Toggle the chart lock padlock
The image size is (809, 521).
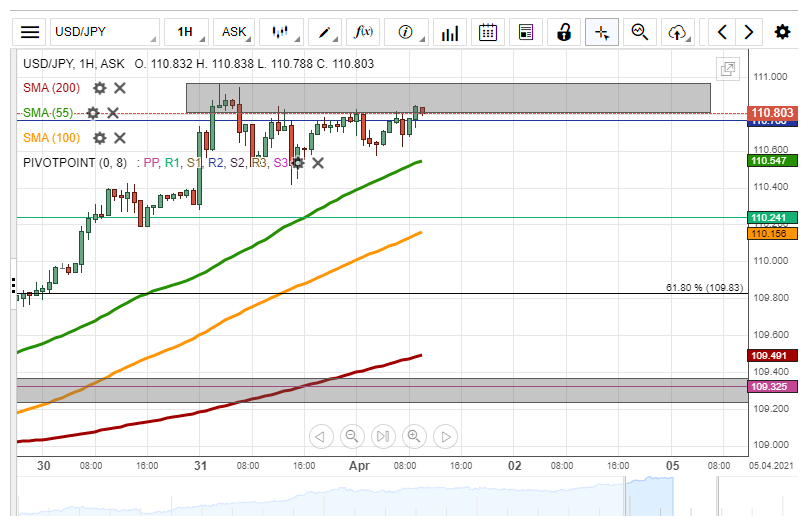pos(564,32)
